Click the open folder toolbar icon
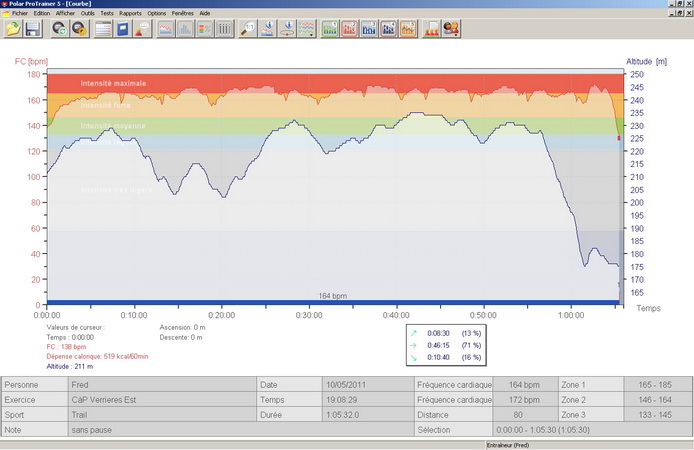 14,29
